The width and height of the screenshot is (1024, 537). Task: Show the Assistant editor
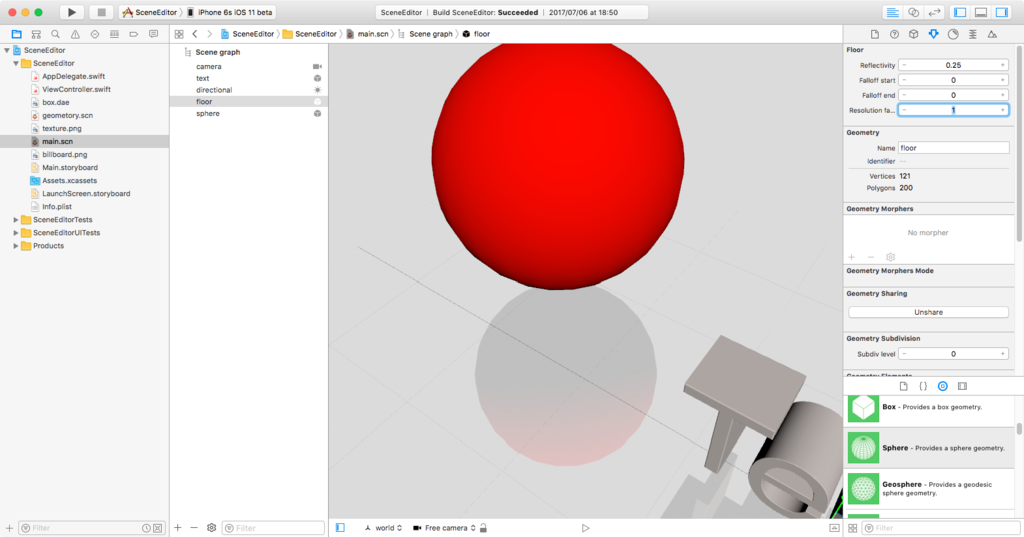[x=914, y=12]
